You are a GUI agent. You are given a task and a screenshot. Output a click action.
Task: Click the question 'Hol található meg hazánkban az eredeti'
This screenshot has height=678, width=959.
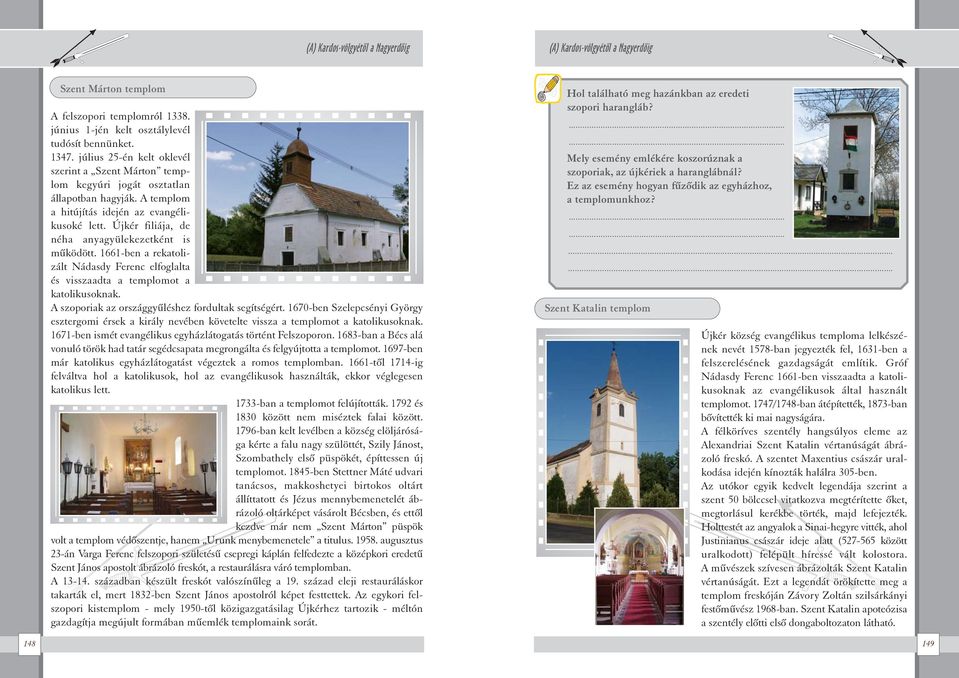pyautogui.click(x=657, y=94)
